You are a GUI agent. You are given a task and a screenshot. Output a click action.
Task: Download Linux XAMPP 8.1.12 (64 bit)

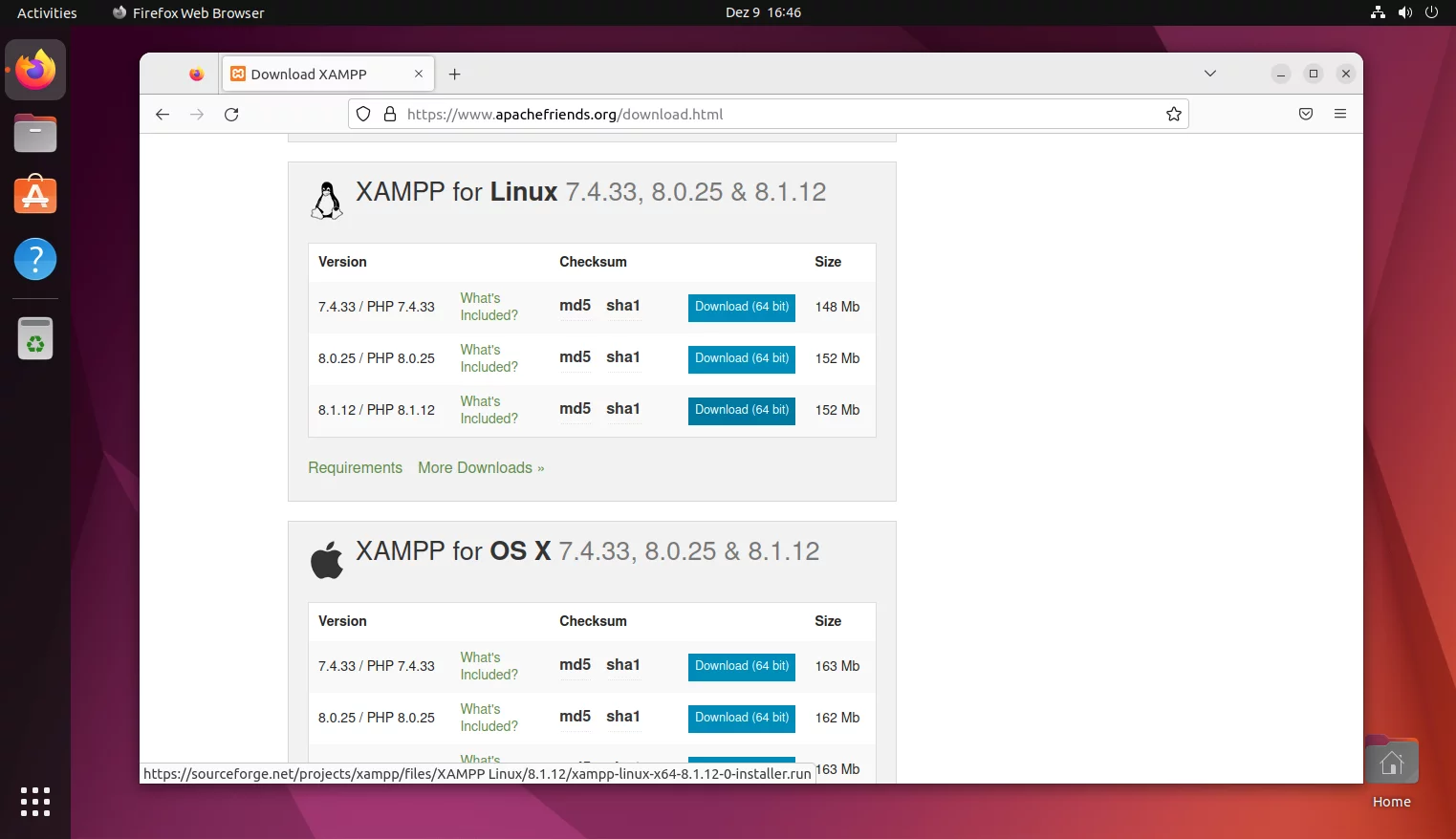pos(742,410)
